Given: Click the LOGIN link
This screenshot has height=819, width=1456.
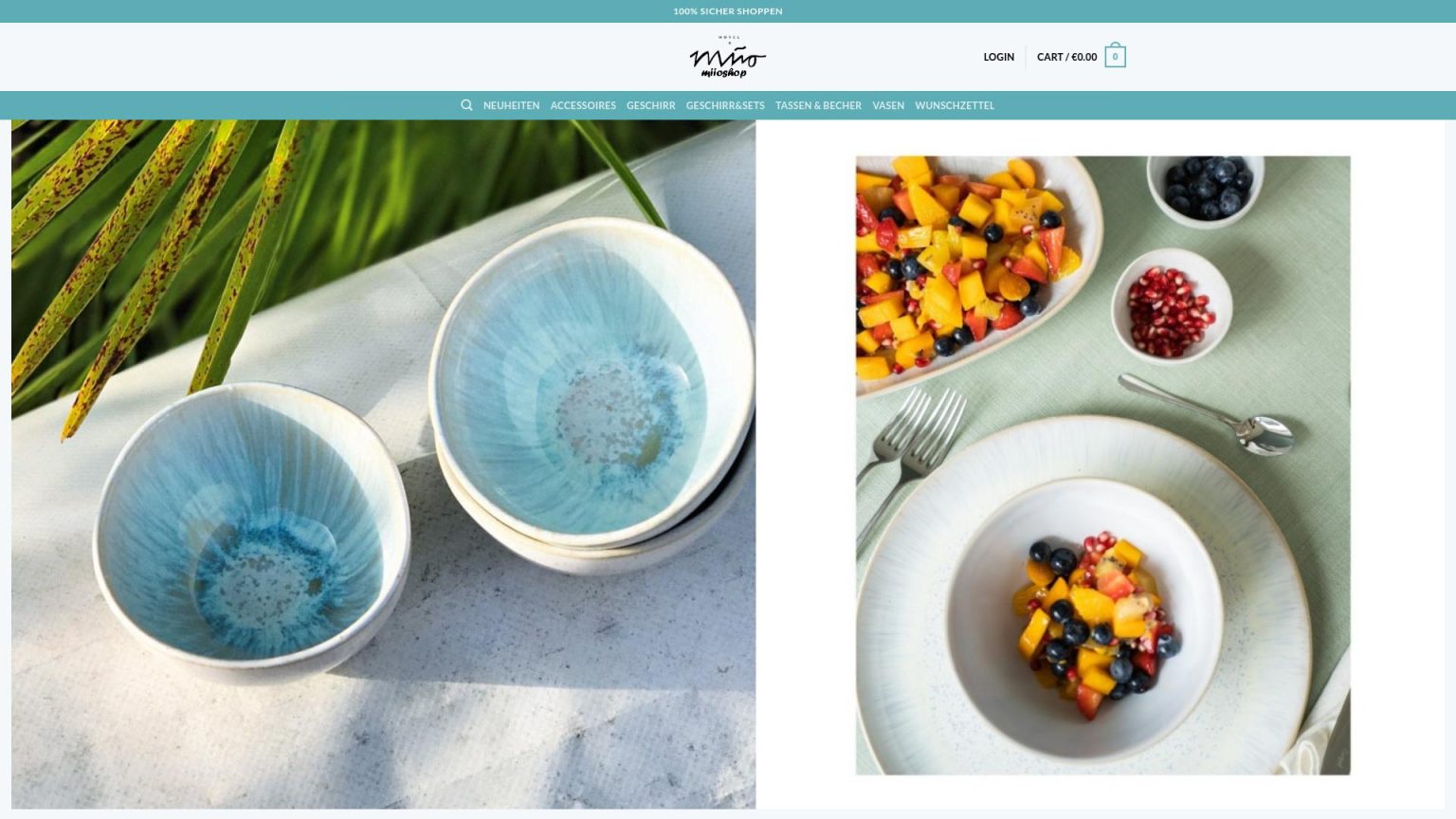Looking at the screenshot, I should pyautogui.click(x=998, y=57).
